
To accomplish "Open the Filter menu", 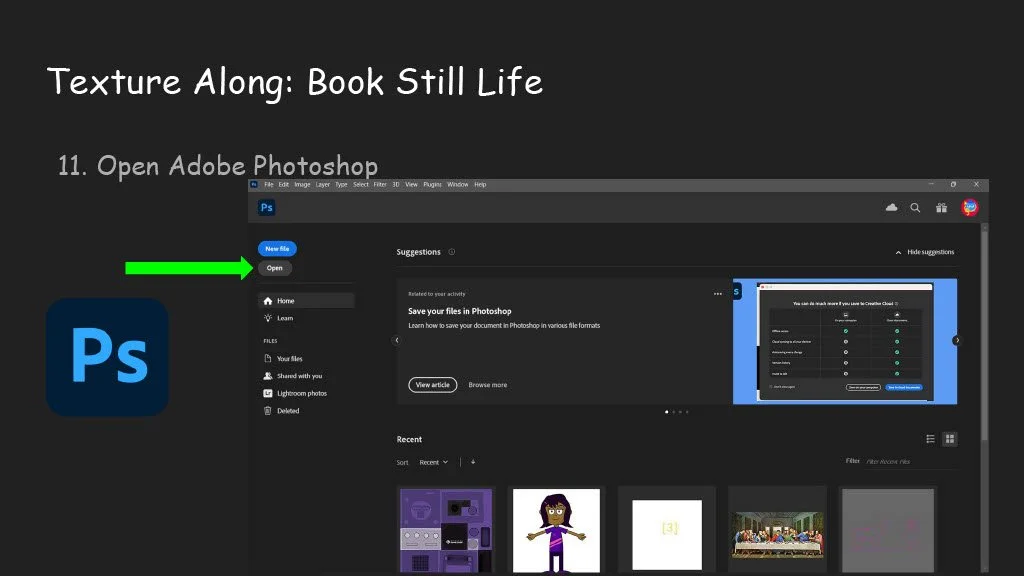I will pos(380,185).
